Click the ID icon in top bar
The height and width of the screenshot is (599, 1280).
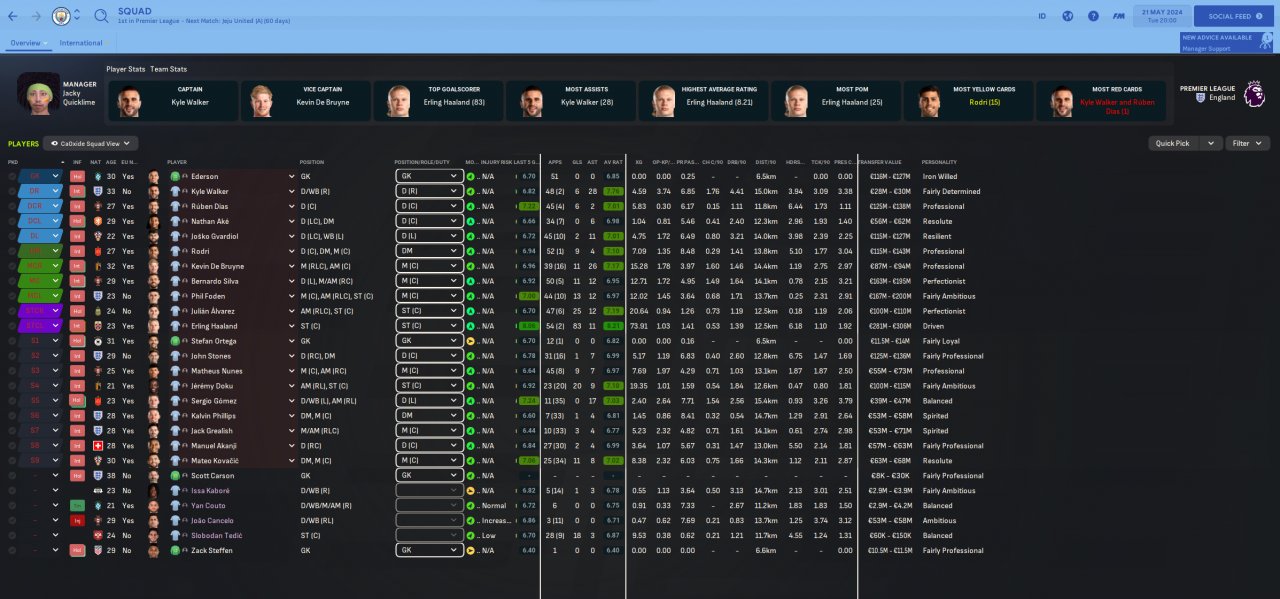point(1042,16)
